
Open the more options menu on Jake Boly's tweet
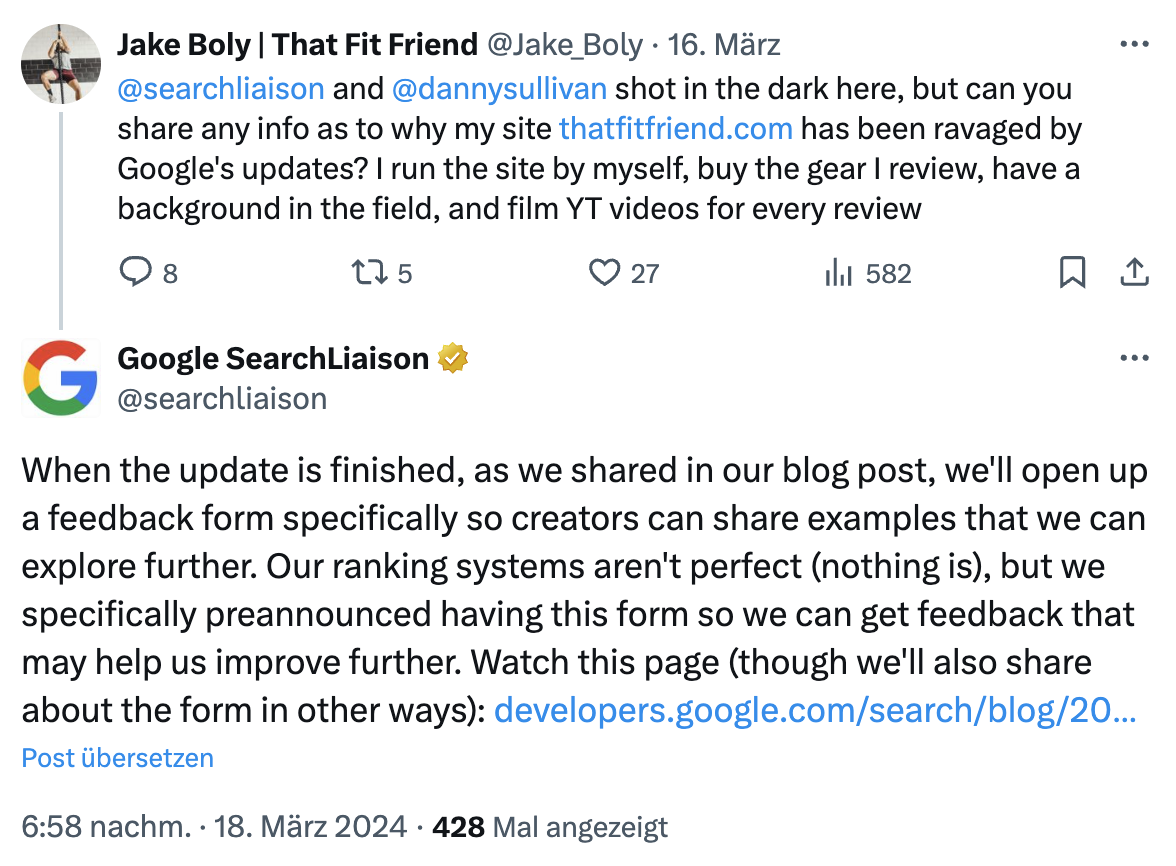(1135, 43)
